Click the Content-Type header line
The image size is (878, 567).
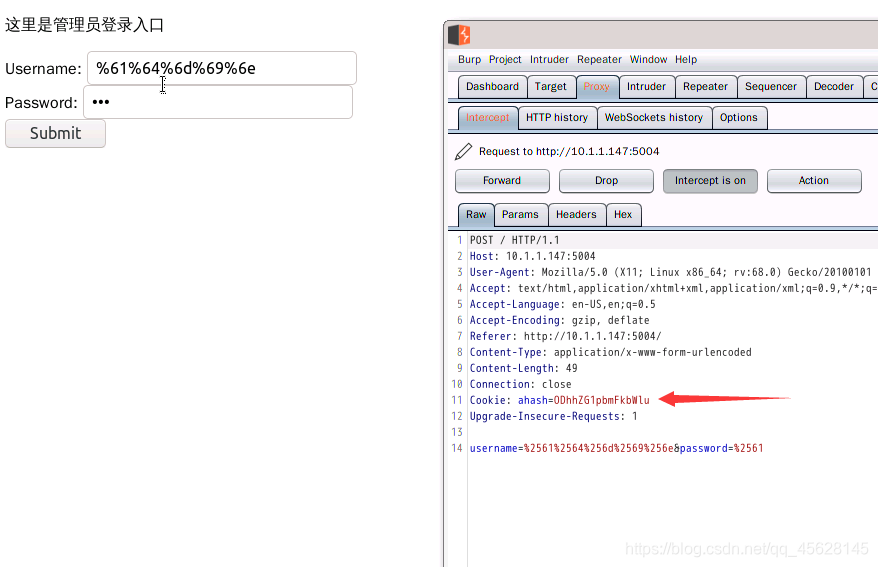point(610,352)
